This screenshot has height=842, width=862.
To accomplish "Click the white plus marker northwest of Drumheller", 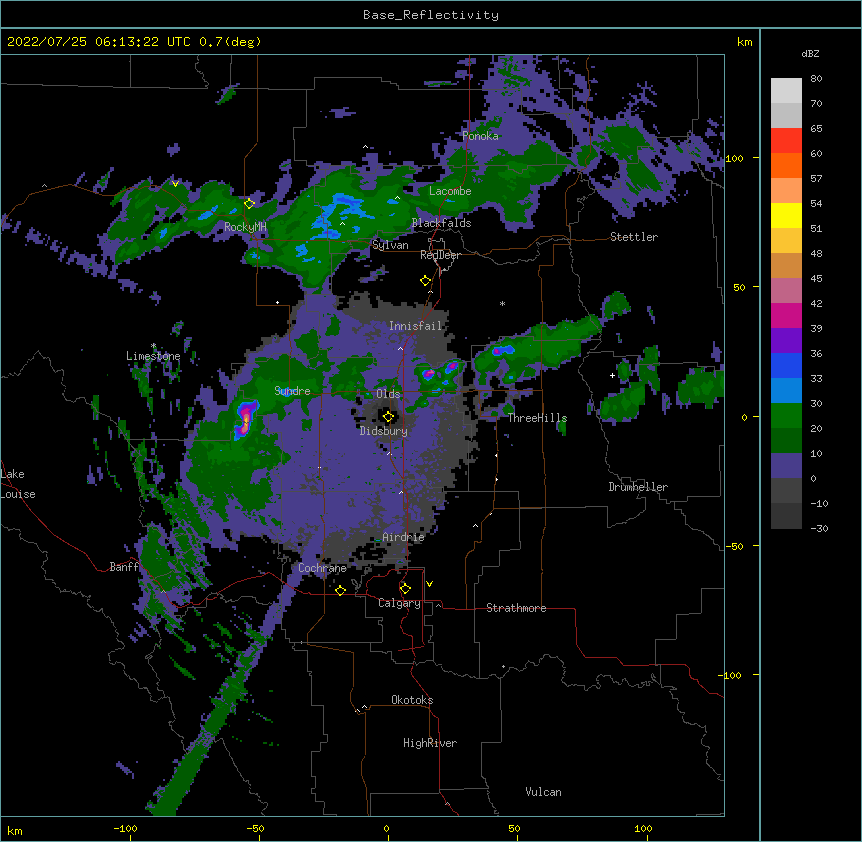I will click(612, 375).
